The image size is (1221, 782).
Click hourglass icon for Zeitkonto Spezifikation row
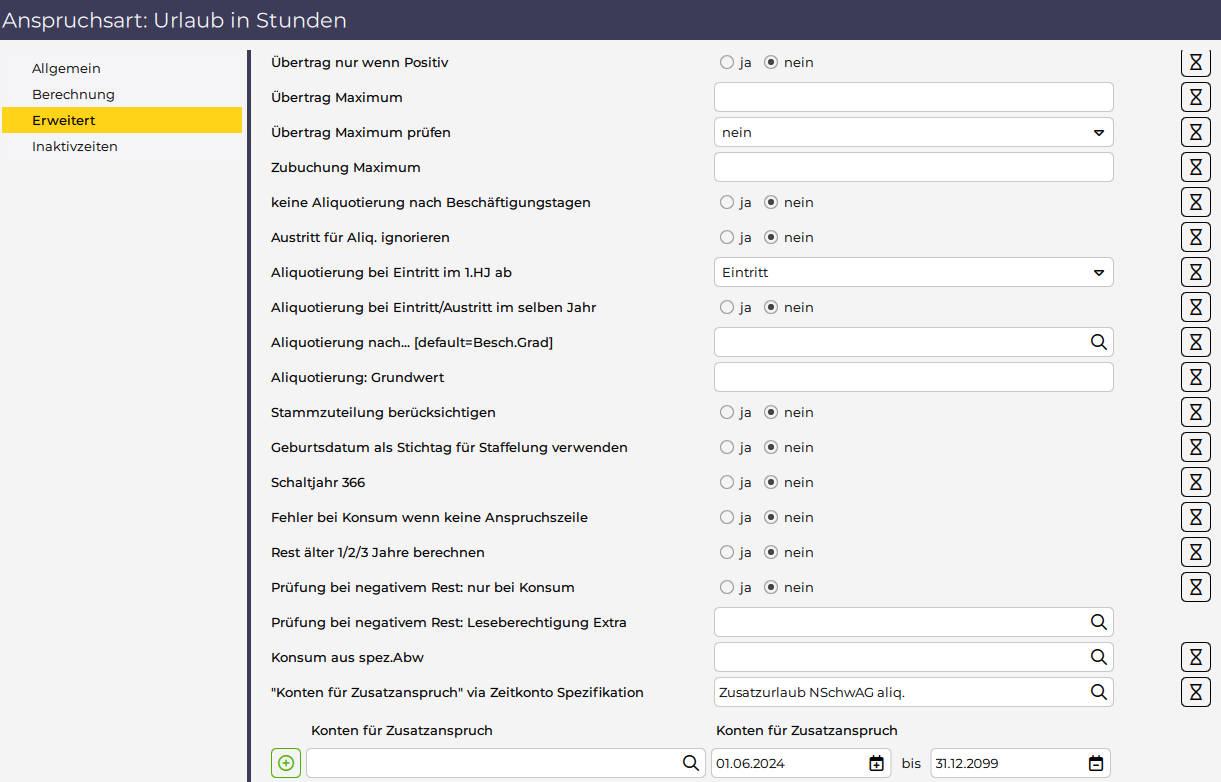1195,692
